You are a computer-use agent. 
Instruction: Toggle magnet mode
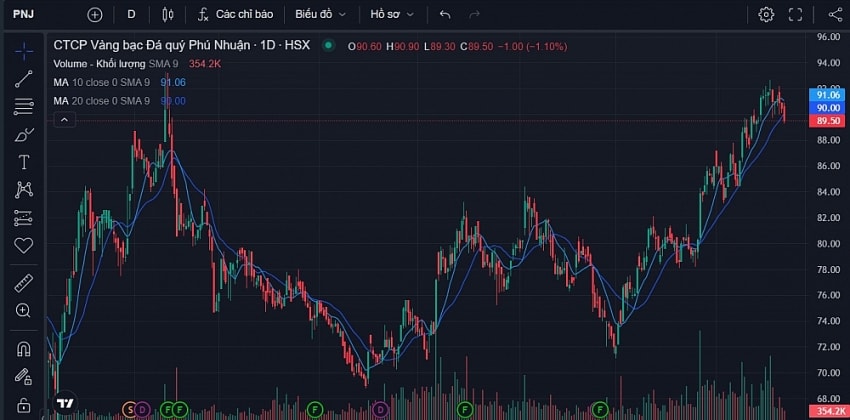click(24, 349)
